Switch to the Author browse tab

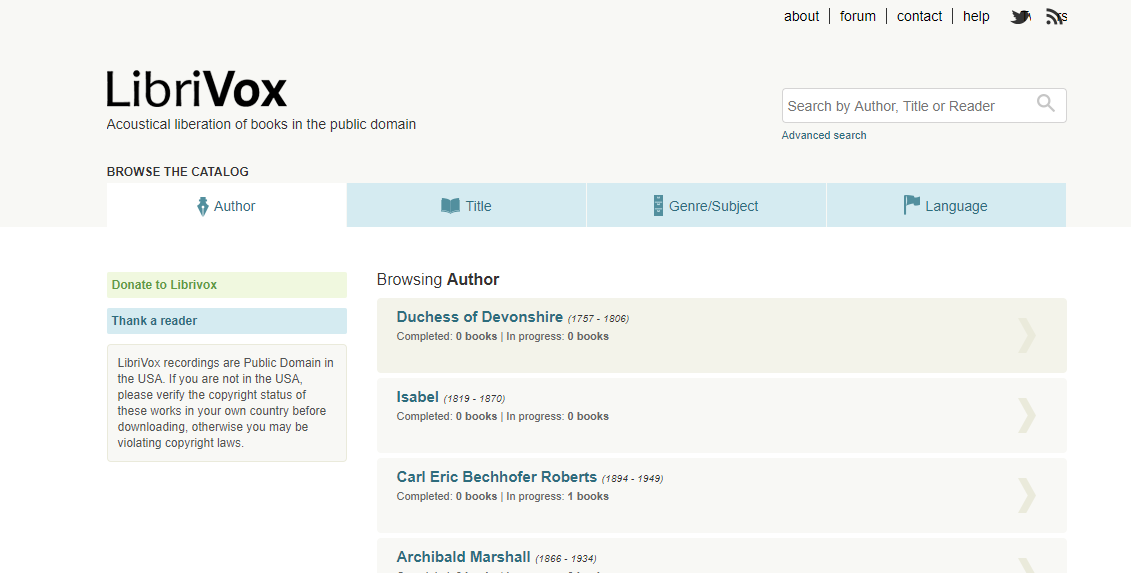coord(226,206)
